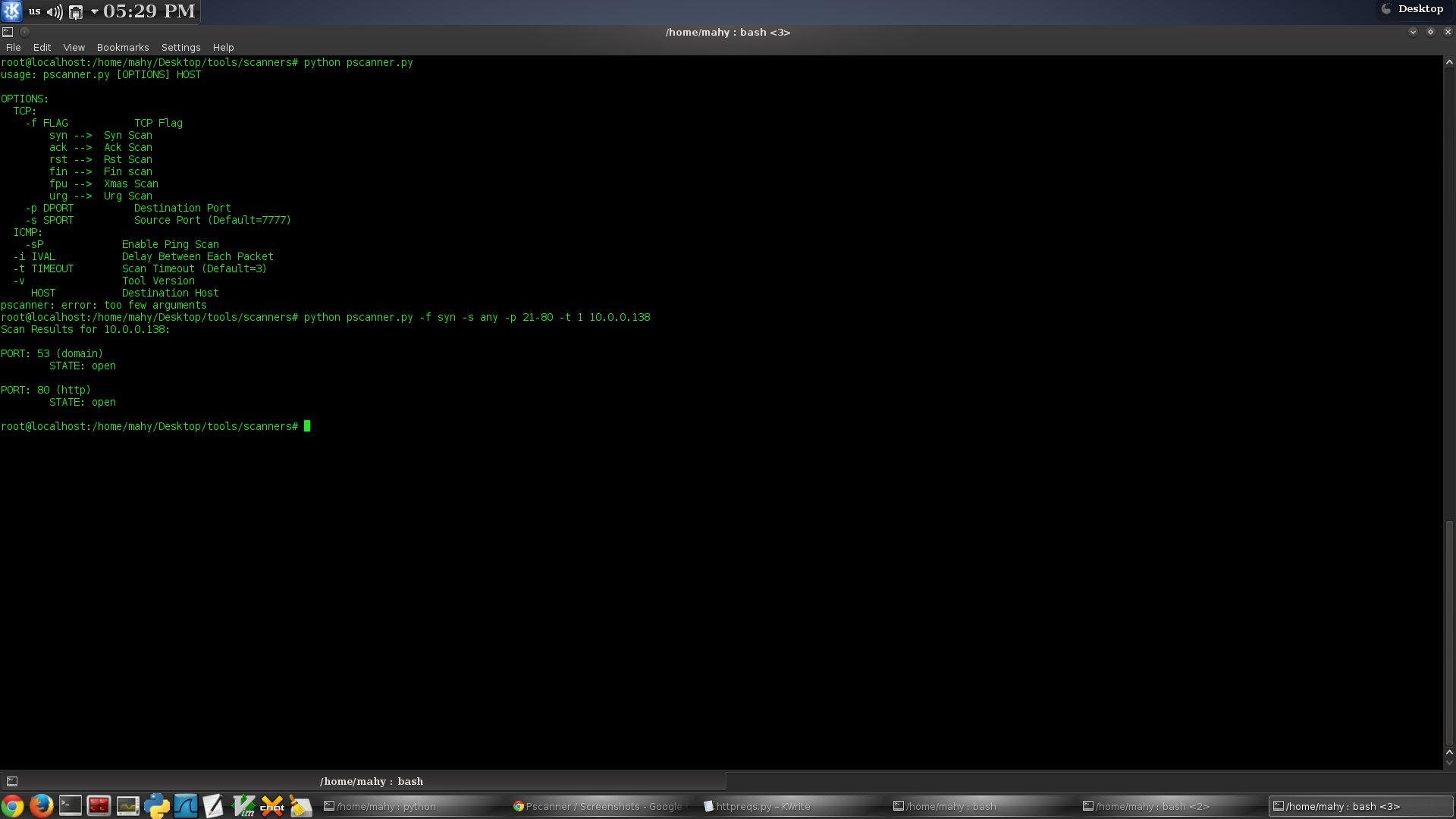Open the Bookmarks menu
This screenshot has height=819, width=1456.
[122, 47]
